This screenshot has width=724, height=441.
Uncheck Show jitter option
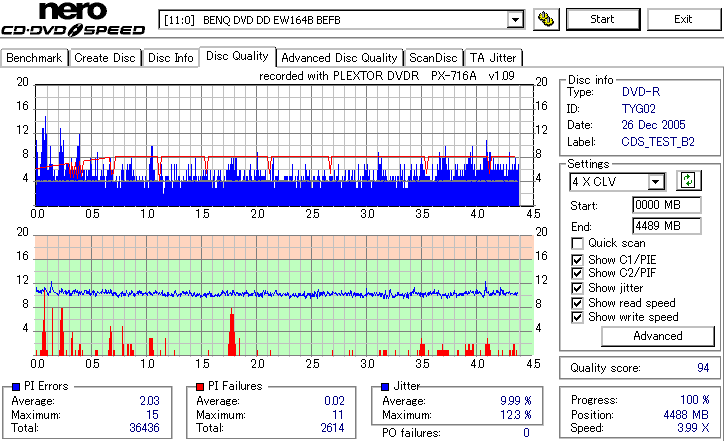pos(577,288)
